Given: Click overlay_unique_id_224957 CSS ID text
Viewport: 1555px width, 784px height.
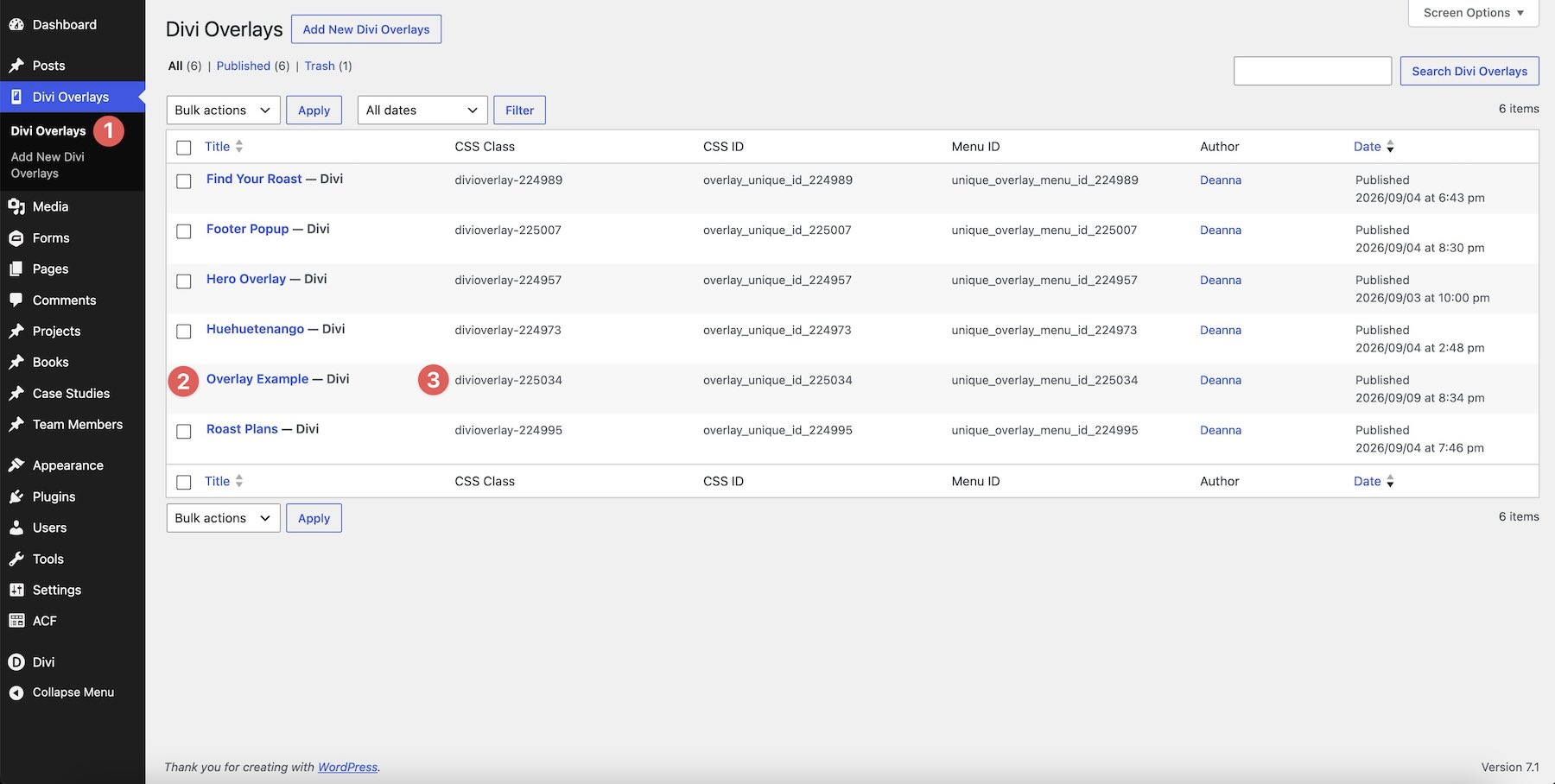Looking at the screenshot, I should pos(777,280).
